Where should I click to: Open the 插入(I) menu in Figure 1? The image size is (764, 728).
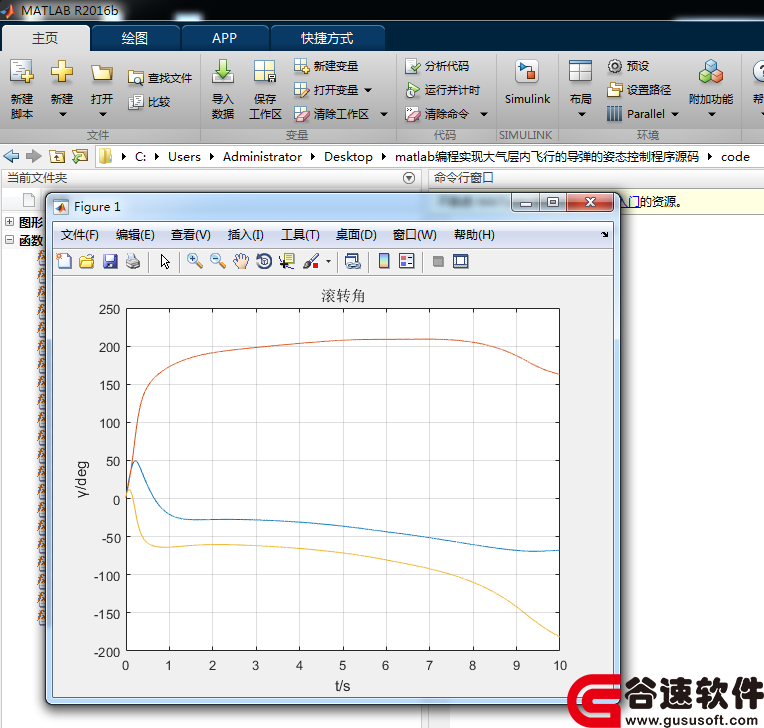click(x=245, y=235)
